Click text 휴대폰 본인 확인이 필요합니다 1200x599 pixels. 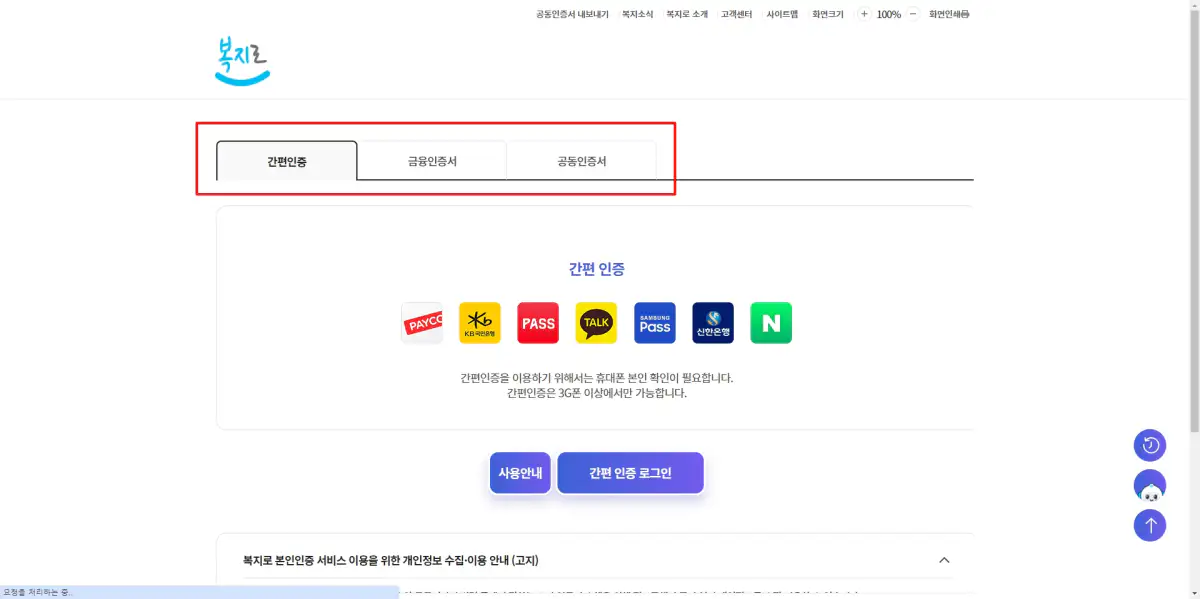pyautogui.click(x=663, y=378)
